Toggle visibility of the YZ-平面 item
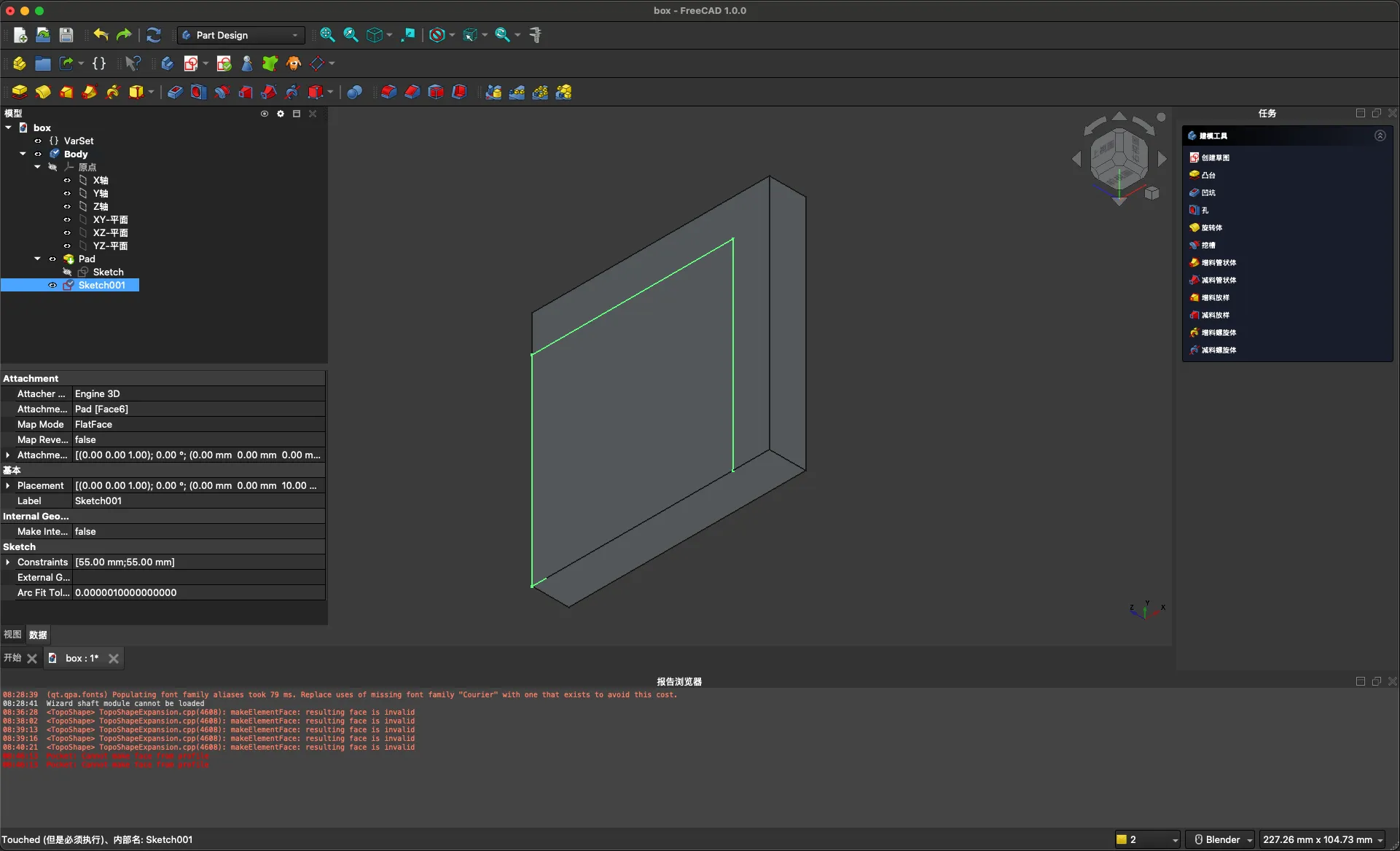The image size is (1400, 851). (x=67, y=246)
